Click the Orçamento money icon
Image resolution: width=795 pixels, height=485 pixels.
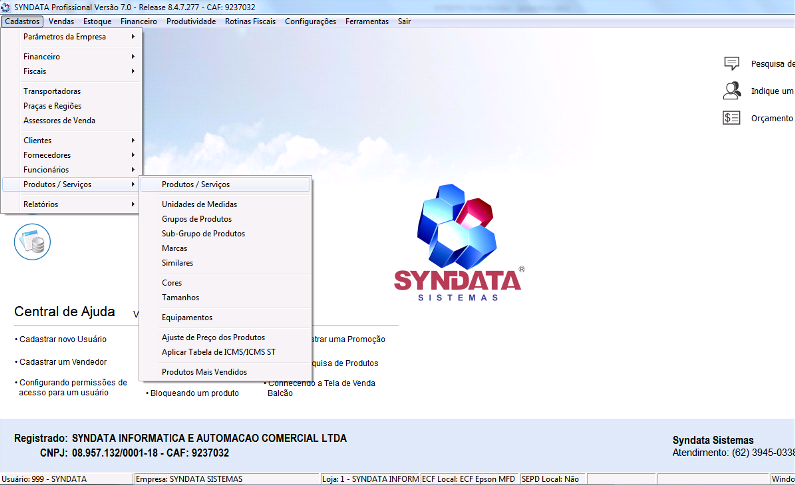point(731,118)
